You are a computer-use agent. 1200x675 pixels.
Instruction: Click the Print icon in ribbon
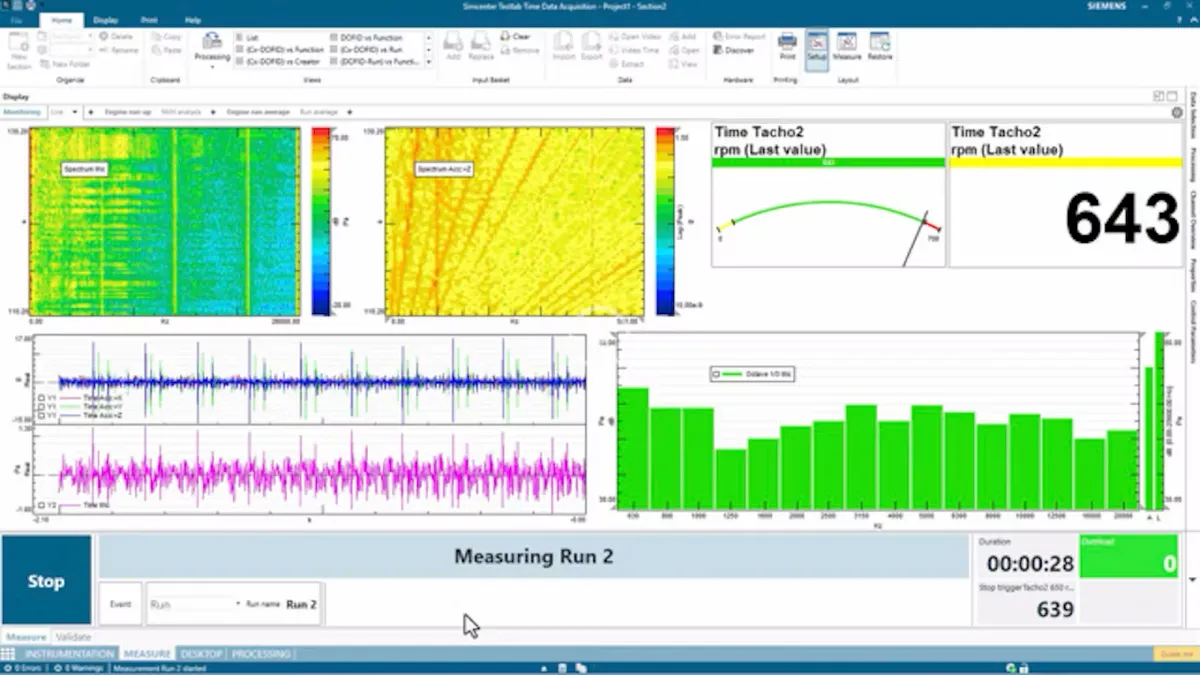(787, 46)
